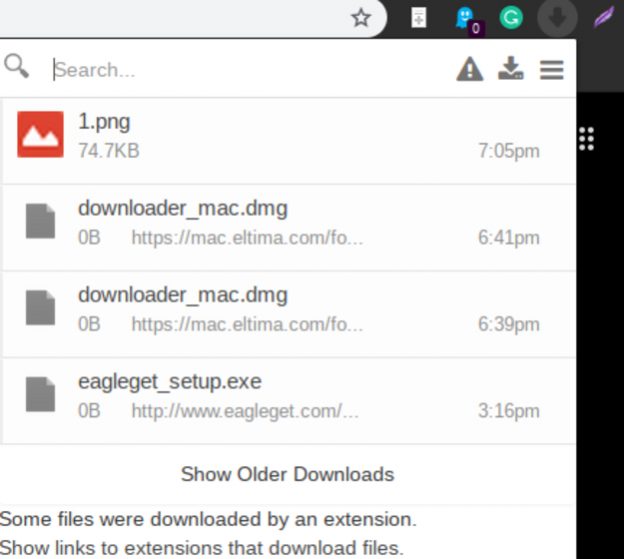Click the red image icon for 1.png
Image resolution: width=624 pixels, height=559 pixels.
tap(40, 134)
